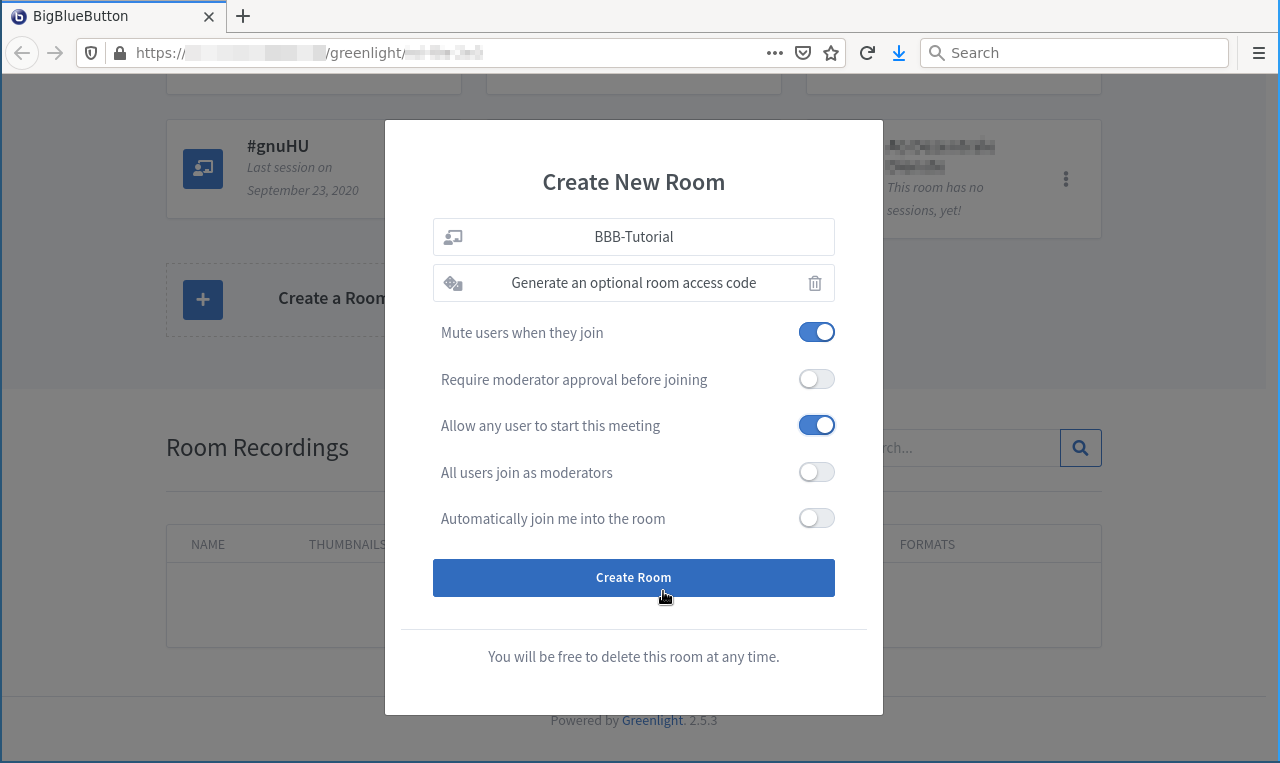Click the dice icon to generate access code

click(x=453, y=283)
